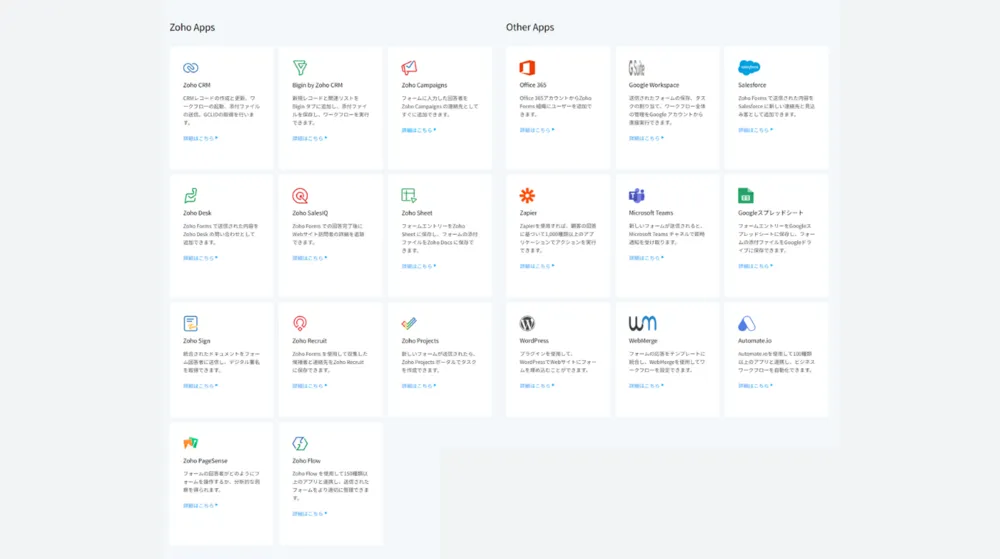Viewport: 1000px width, 559px height.
Task: Select the Google Sheets green icon
Action: [746, 196]
